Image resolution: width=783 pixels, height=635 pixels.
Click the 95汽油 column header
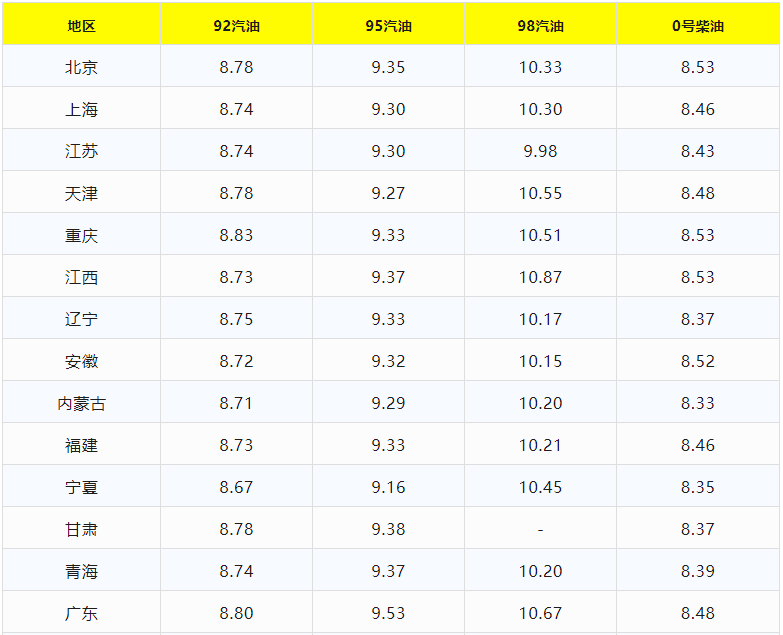coord(389,26)
